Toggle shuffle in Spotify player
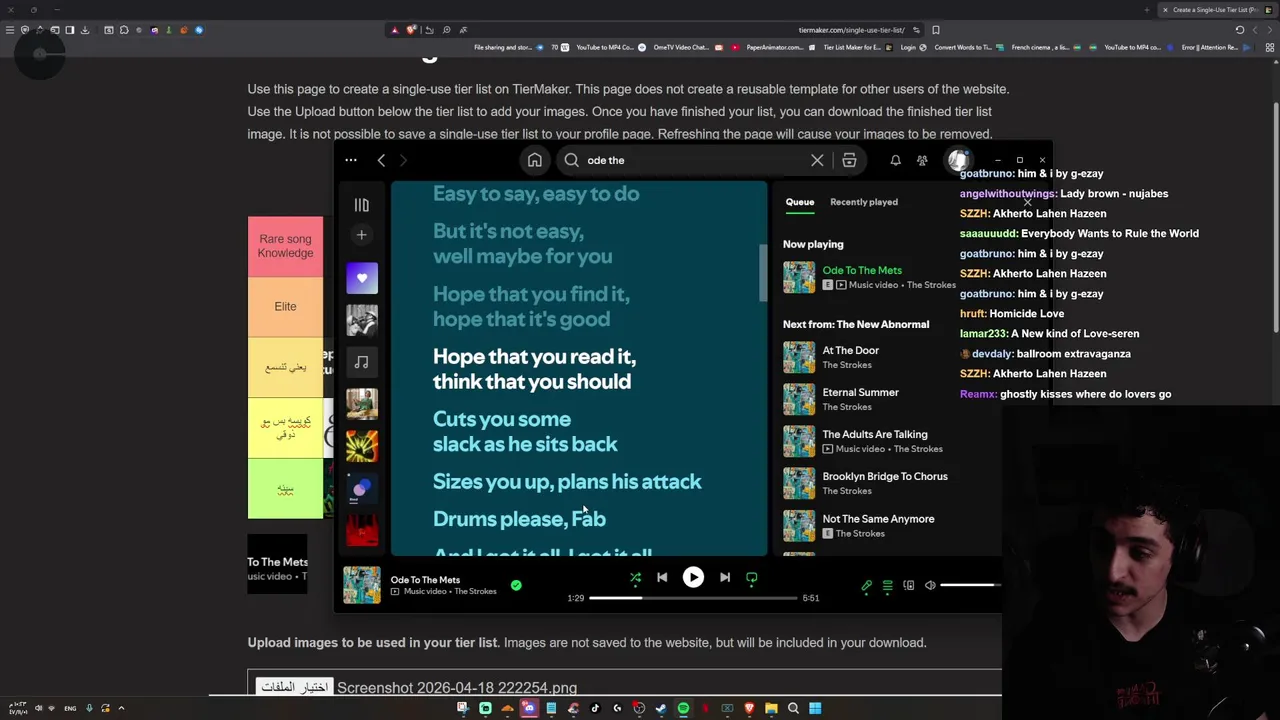This screenshot has width=1280, height=720. tap(635, 577)
